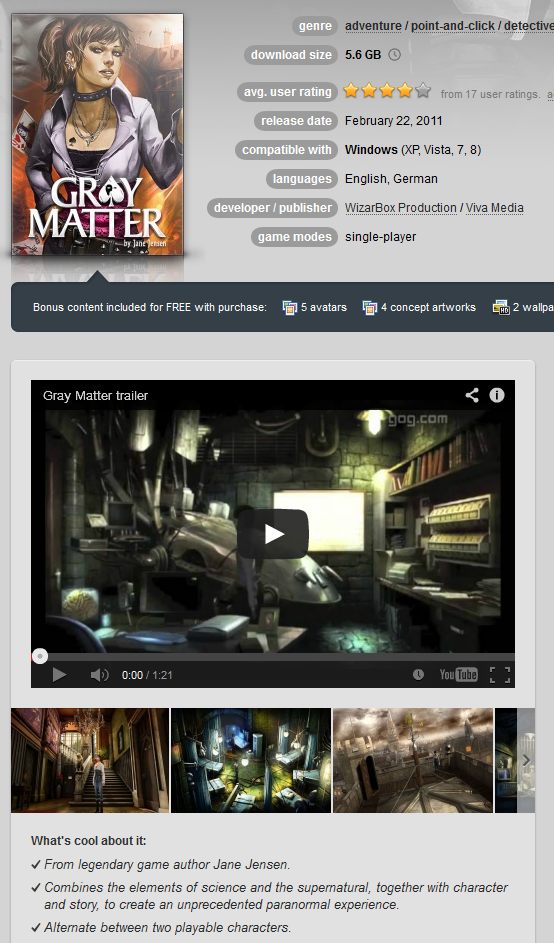Click the star rating icons
The image size is (554, 943).
(x=387, y=91)
